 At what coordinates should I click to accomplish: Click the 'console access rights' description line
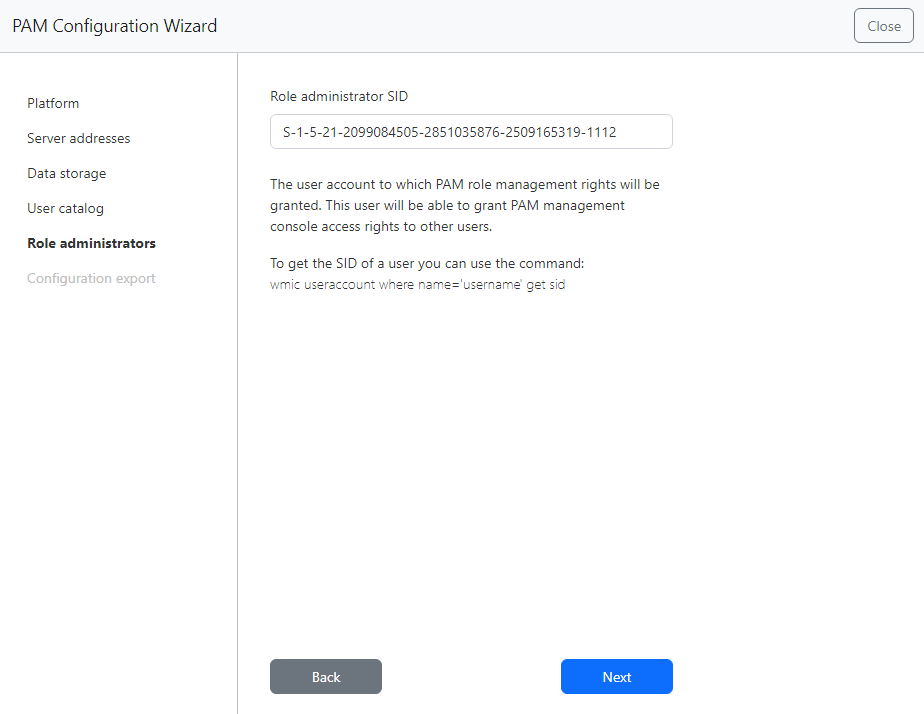click(380, 225)
